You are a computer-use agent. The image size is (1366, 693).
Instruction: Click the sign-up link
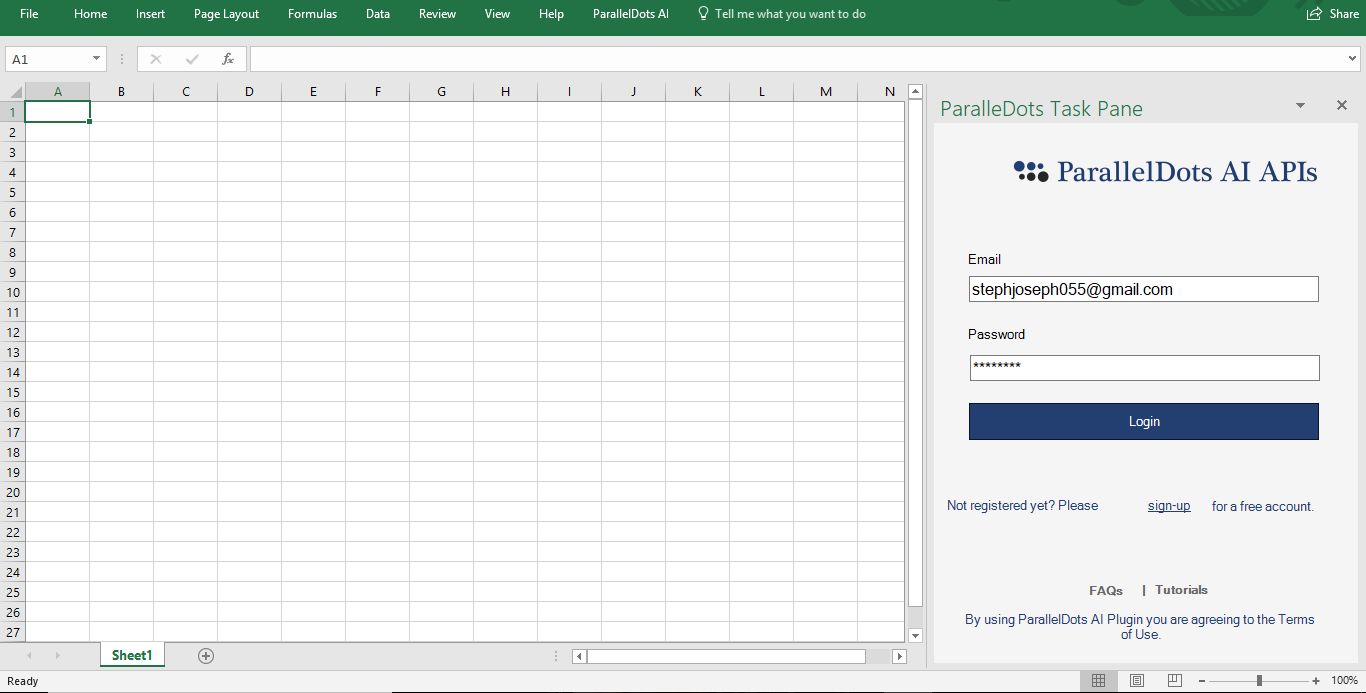point(1169,506)
